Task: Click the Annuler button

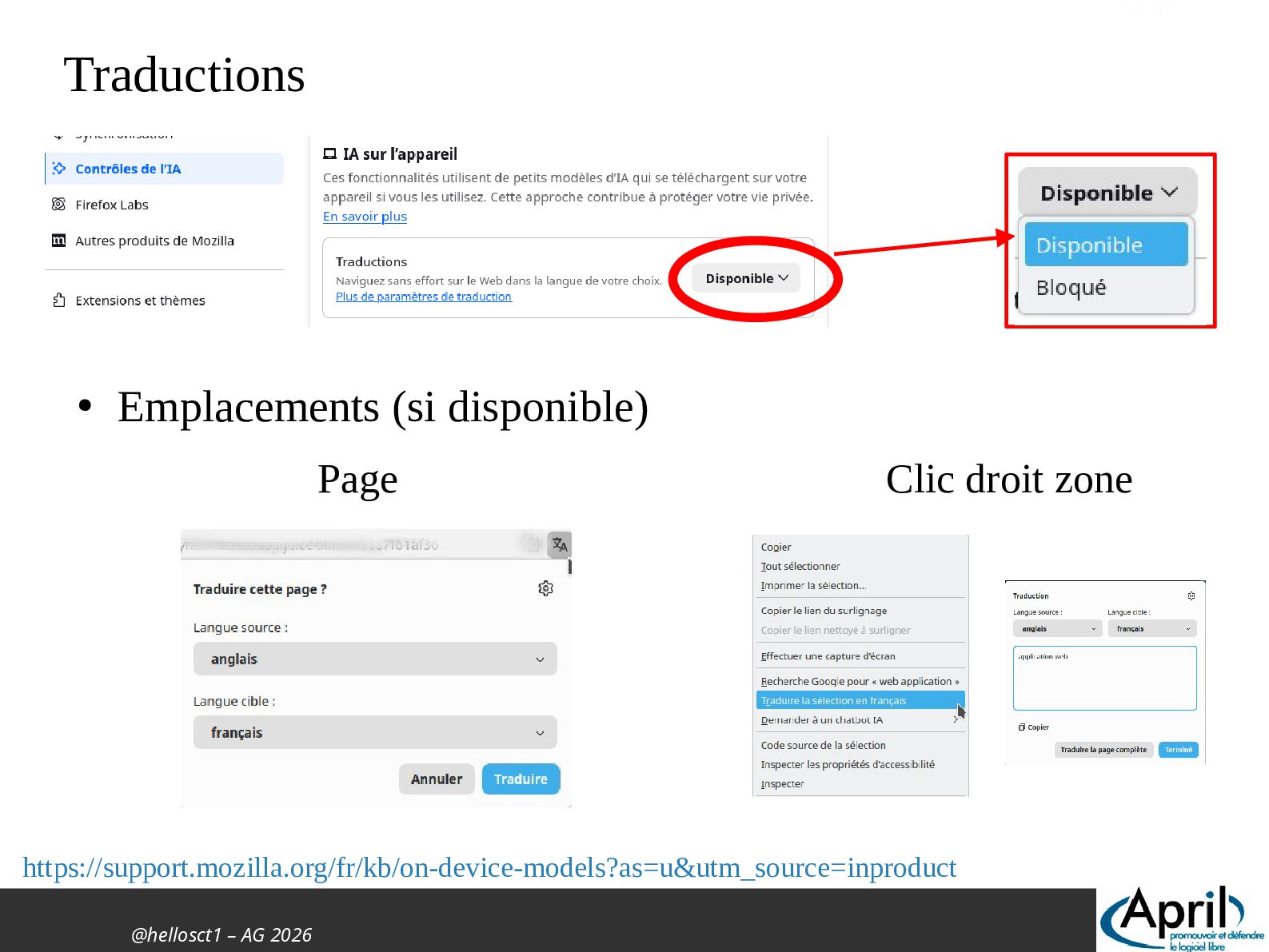Action: pos(437,779)
